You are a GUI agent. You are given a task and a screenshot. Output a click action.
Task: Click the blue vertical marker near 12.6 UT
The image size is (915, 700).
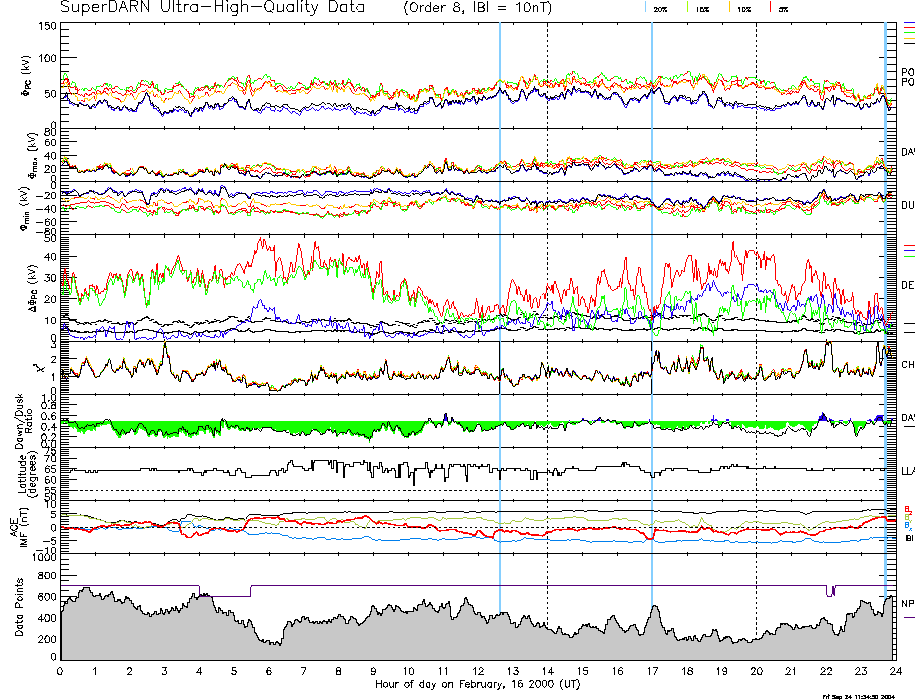pos(500,300)
